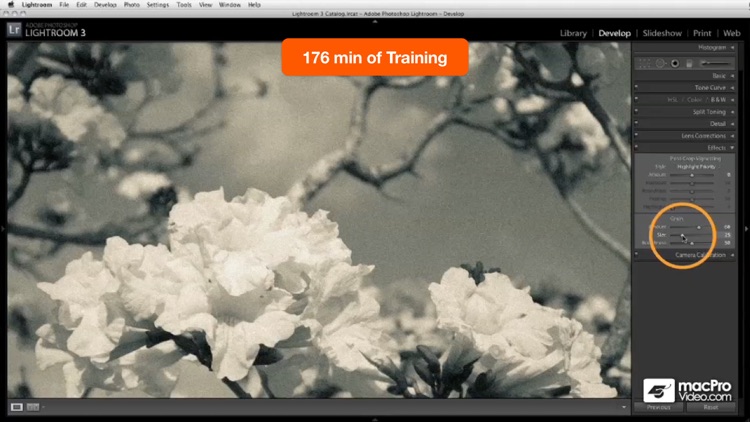Open the Apple menu
The width and height of the screenshot is (750, 422).
click(10, 4)
